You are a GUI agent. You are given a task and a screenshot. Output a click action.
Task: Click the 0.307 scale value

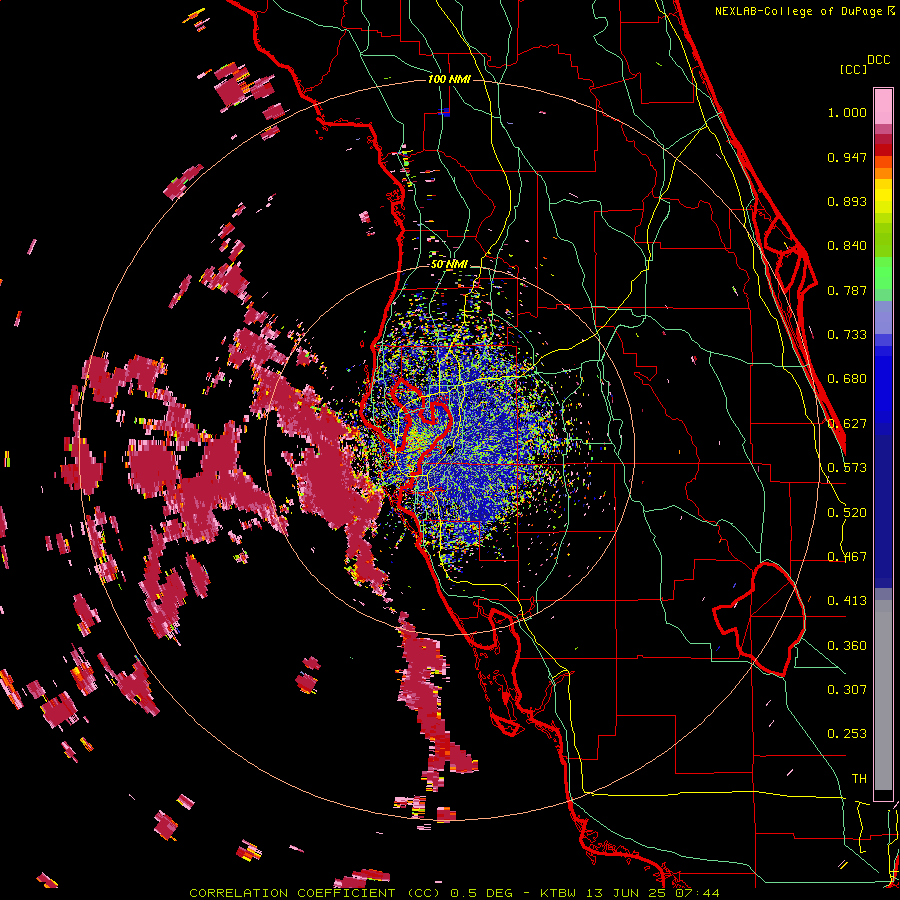point(847,690)
